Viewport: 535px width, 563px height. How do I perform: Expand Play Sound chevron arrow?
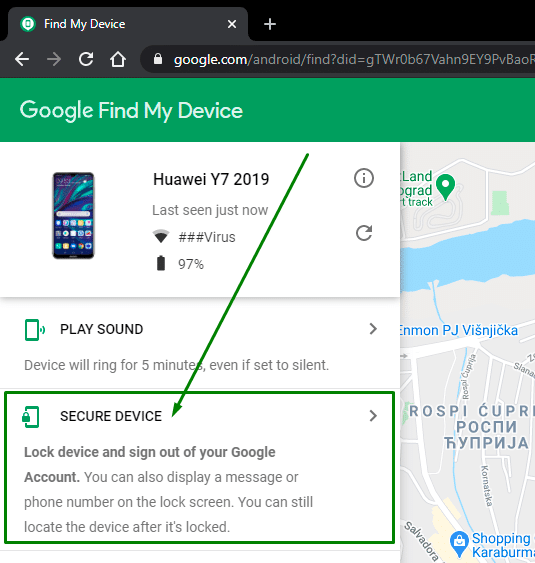tap(373, 329)
